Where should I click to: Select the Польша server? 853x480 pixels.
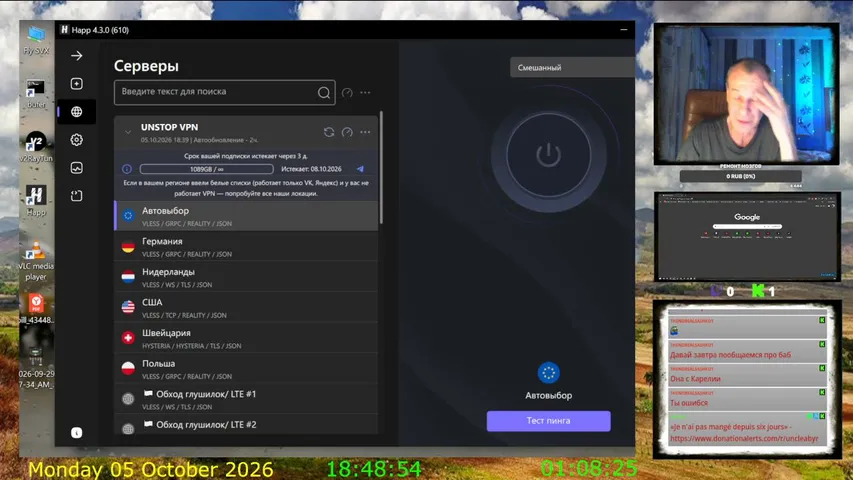tap(246, 368)
